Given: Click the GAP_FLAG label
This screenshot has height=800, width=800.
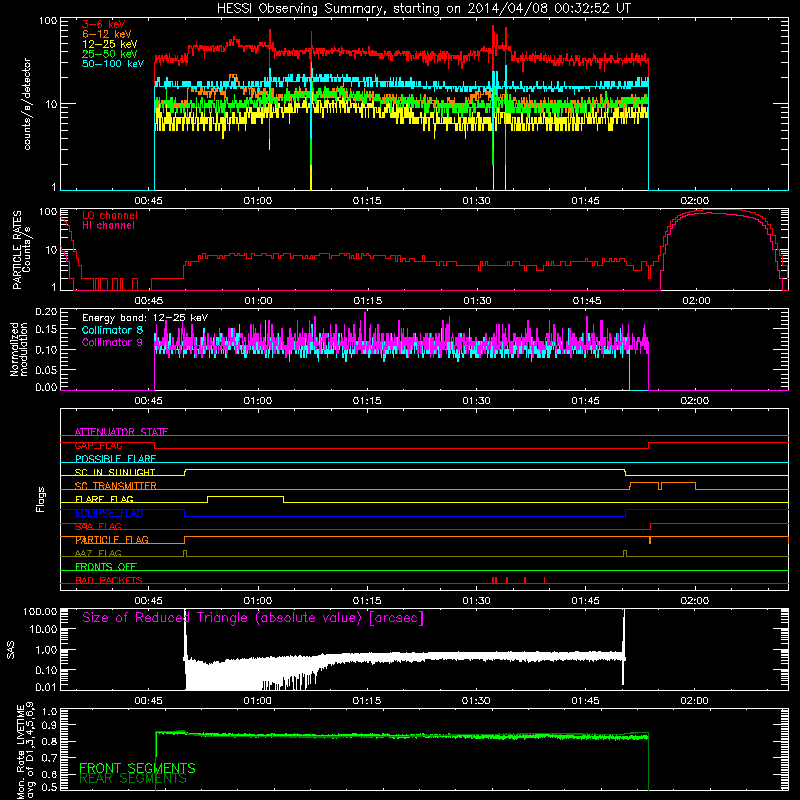Looking at the screenshot, I should [x=98, y=445].
